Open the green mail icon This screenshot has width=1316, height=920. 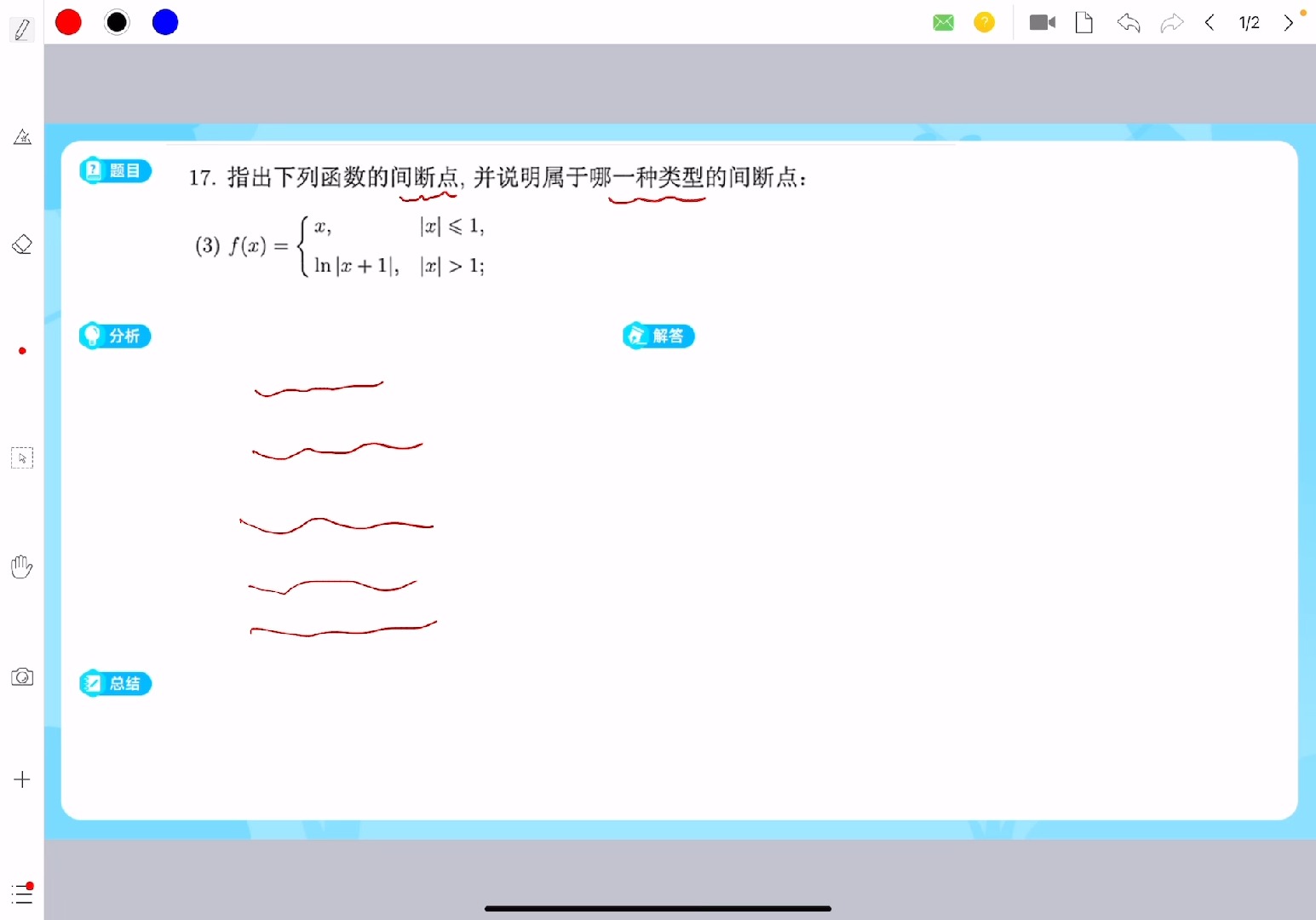click(x=944, y=23)
